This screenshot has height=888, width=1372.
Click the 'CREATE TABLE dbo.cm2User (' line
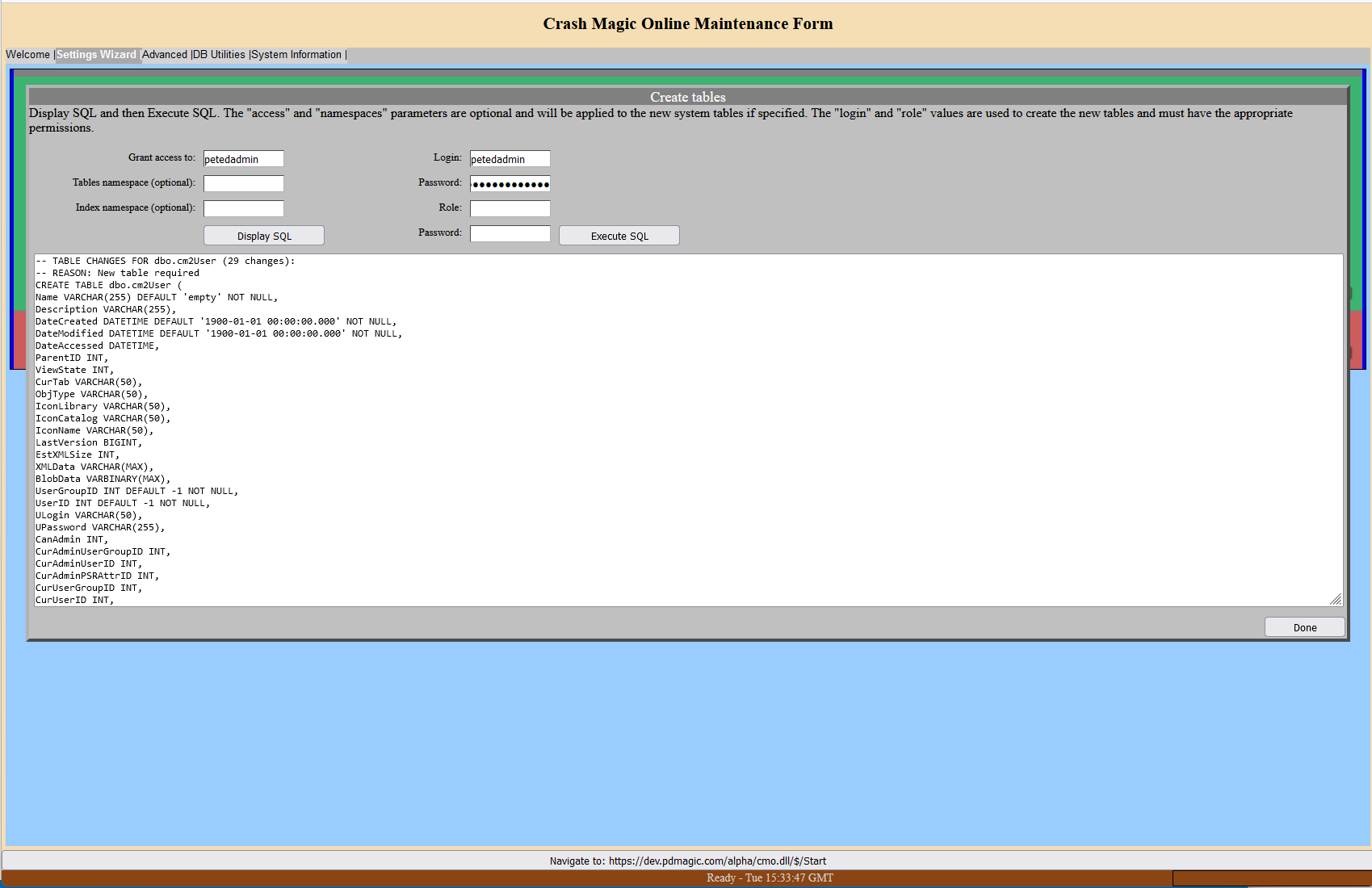tap(109, 285)
